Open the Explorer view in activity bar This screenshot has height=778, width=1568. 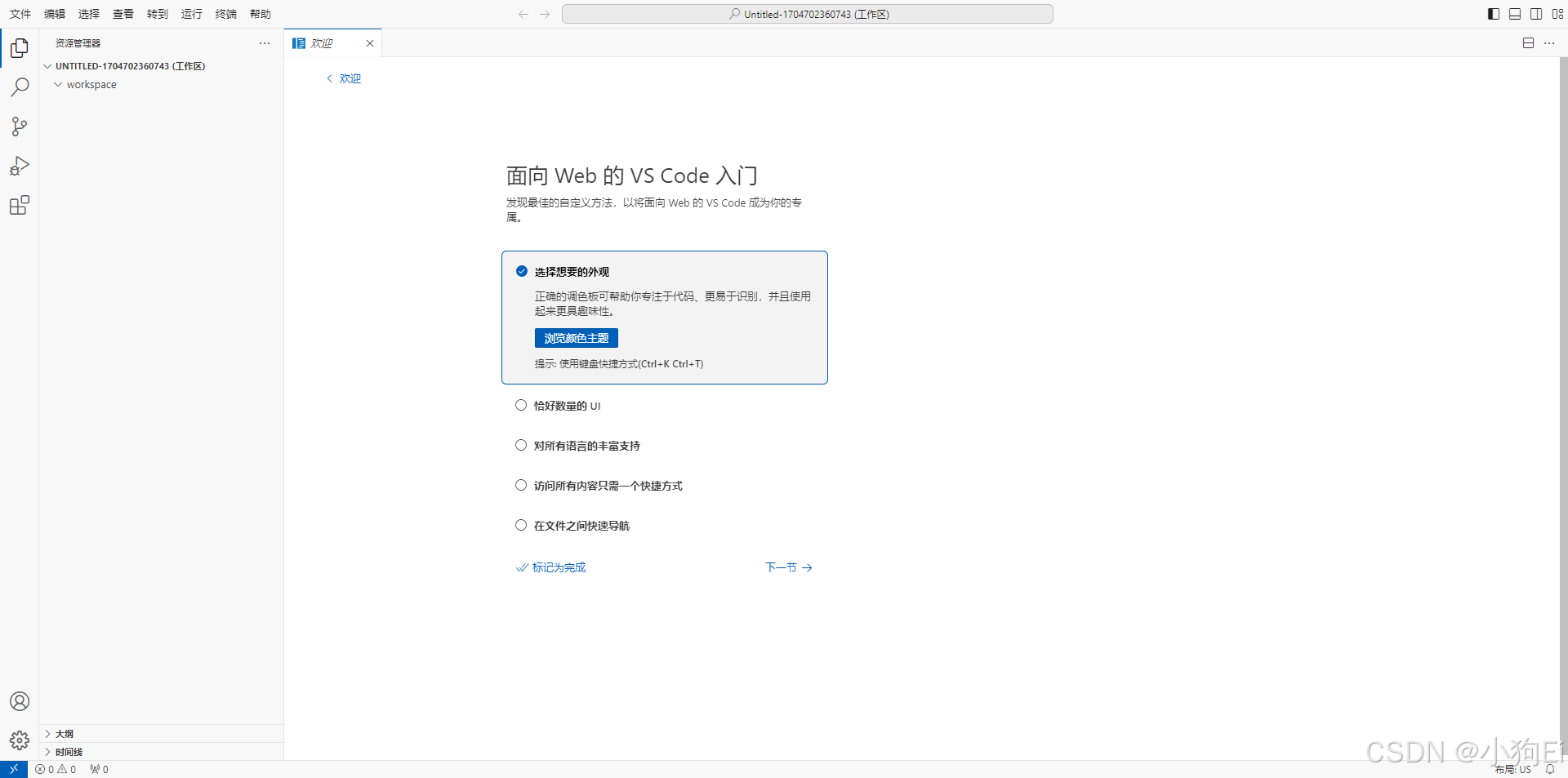tap(20, 48)
